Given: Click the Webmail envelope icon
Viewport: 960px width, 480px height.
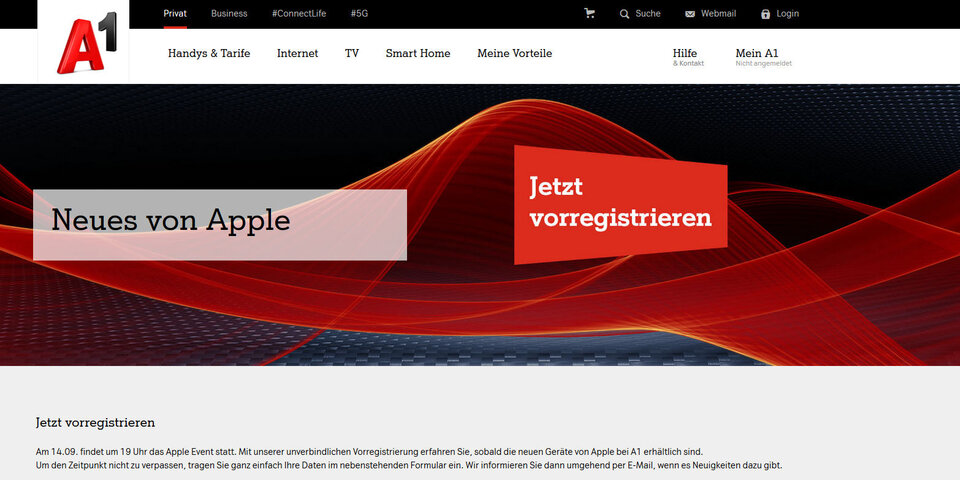Looking at the screenshot, I should (690, 14).
